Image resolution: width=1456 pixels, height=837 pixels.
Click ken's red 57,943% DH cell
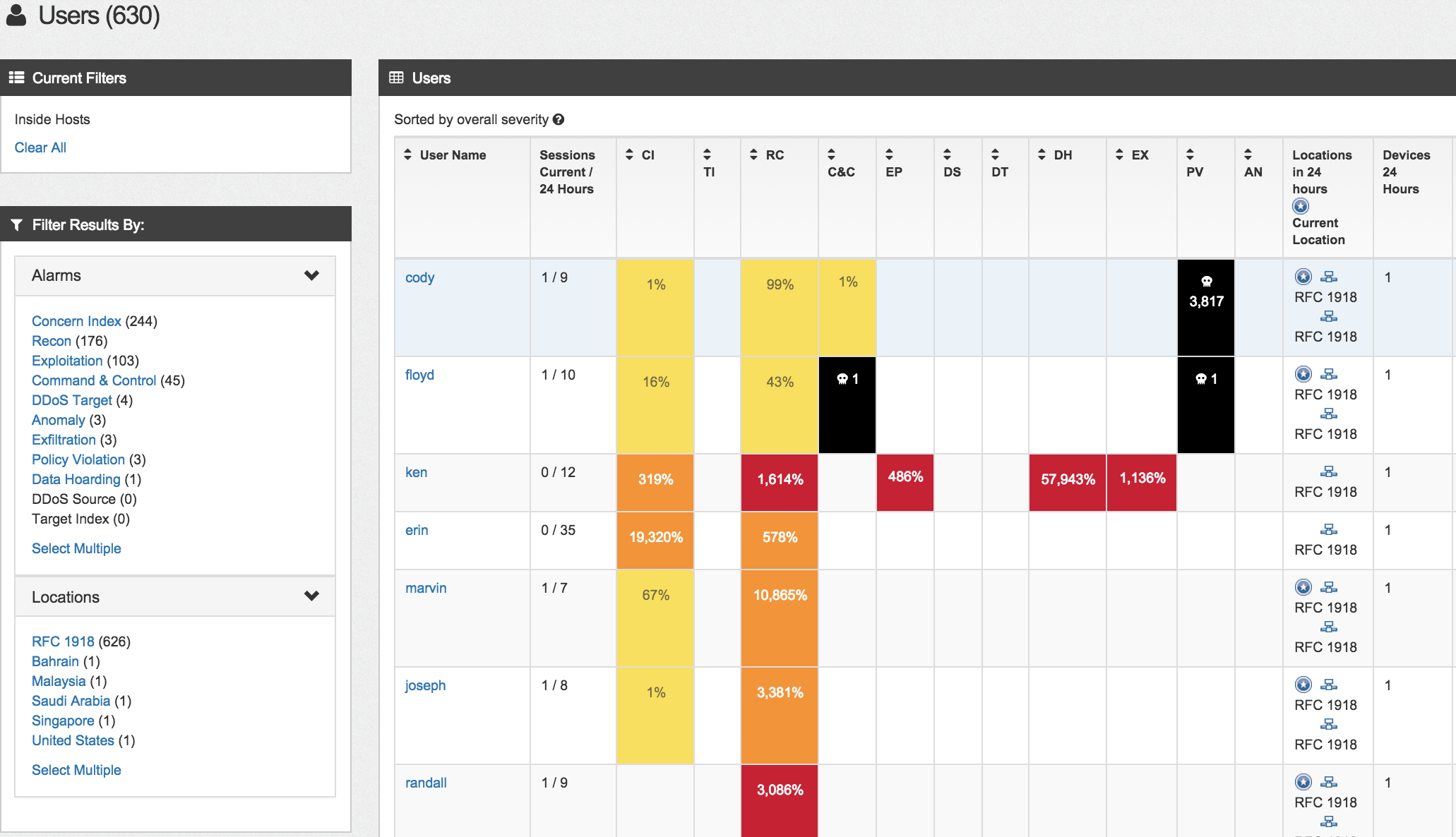tap(1068, 480)
